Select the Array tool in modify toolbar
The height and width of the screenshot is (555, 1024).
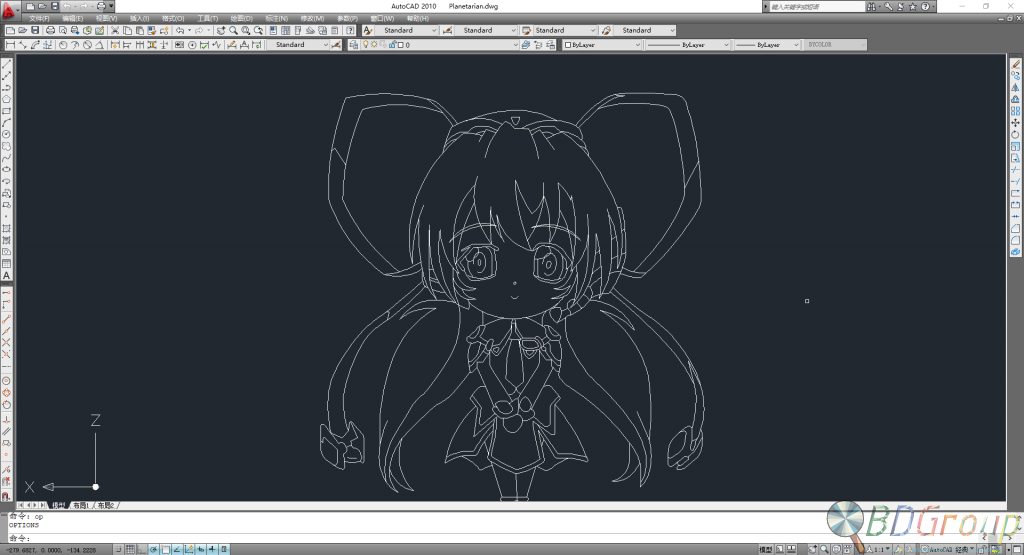[x=1016, y=111]
